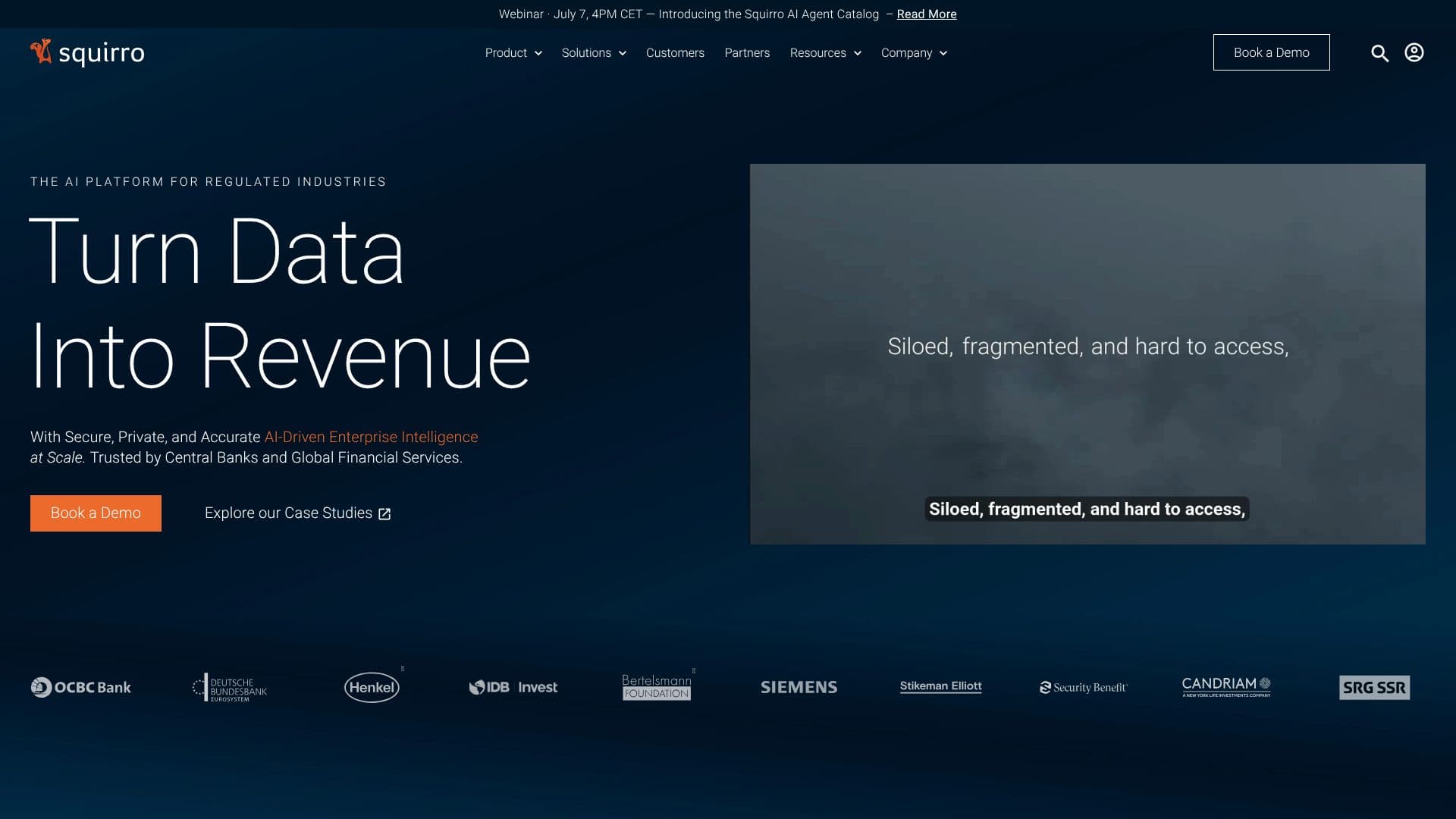Expand the Product dropdown menu
Screen dimensions: 1456x819
(513, 53)
